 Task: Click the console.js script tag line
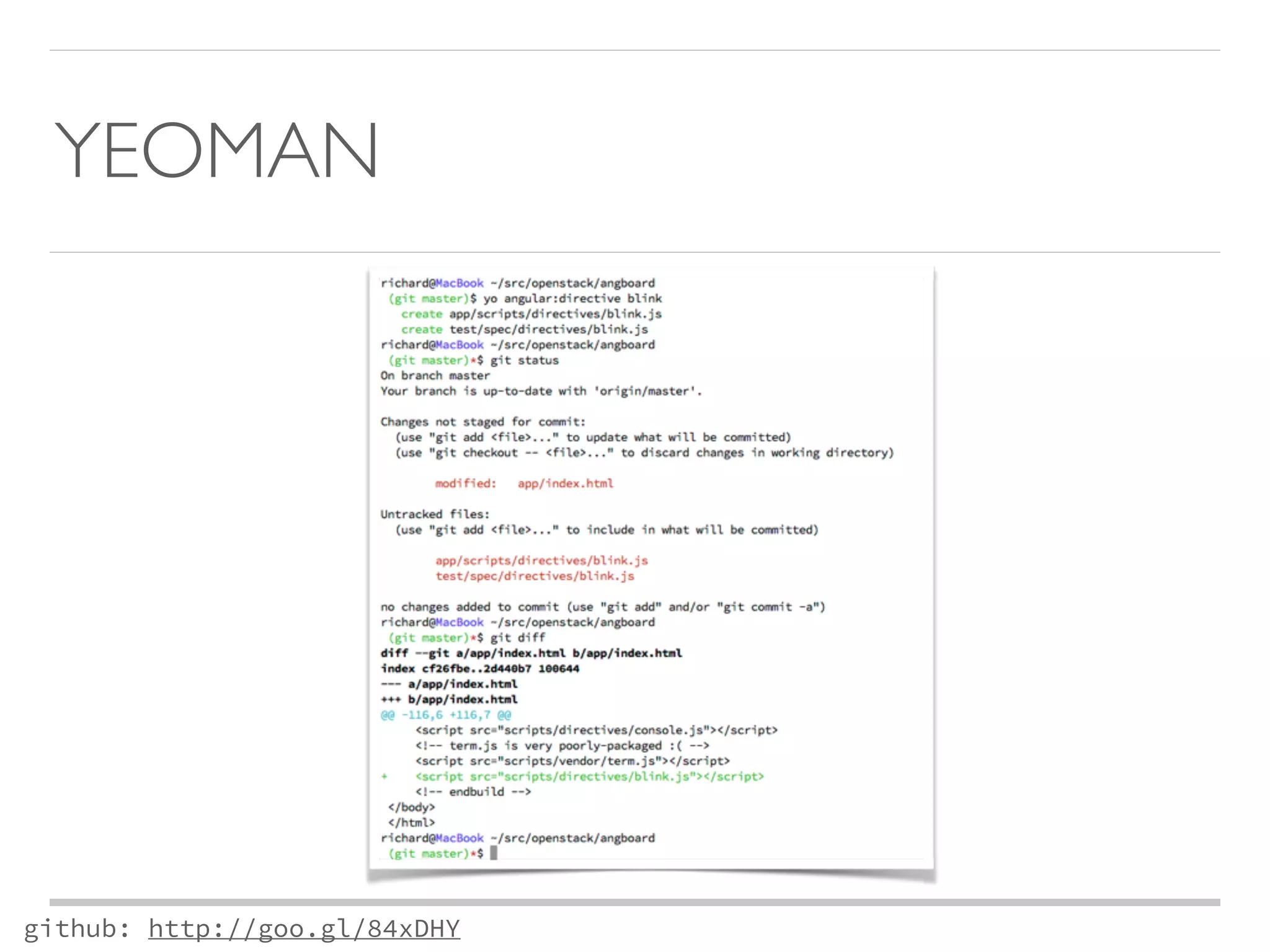pyautogui.click(x=597, y=731)
